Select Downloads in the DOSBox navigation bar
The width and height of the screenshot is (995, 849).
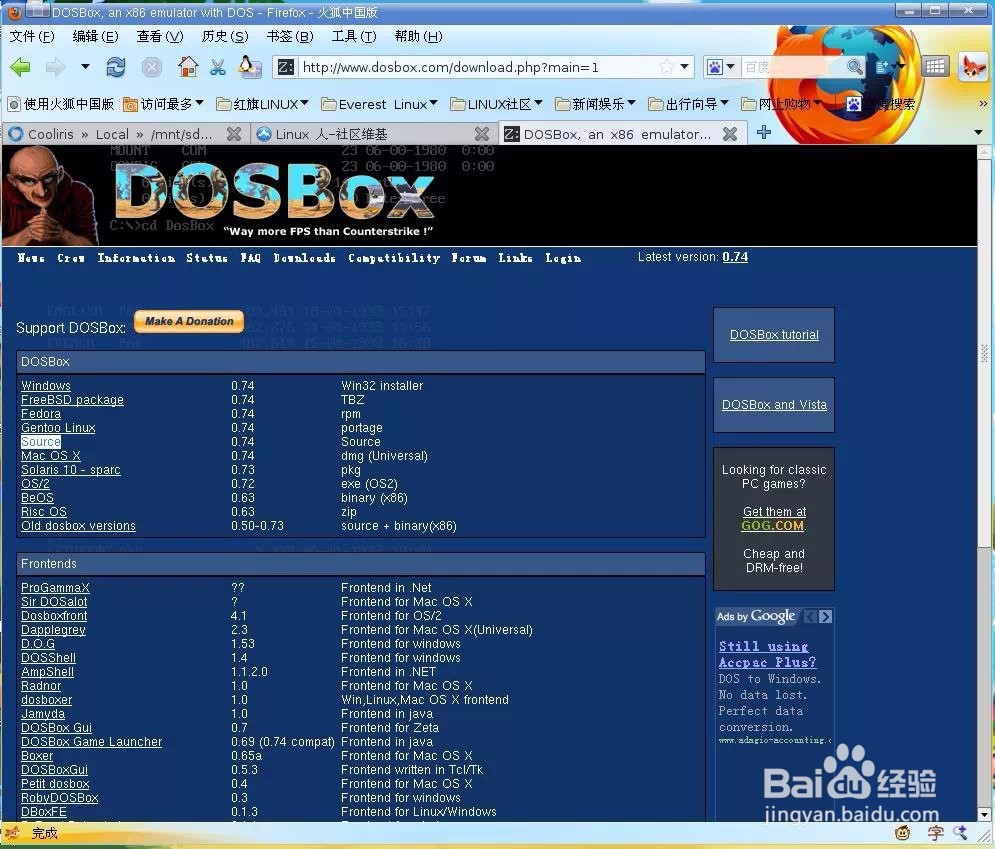pos(304,258)
